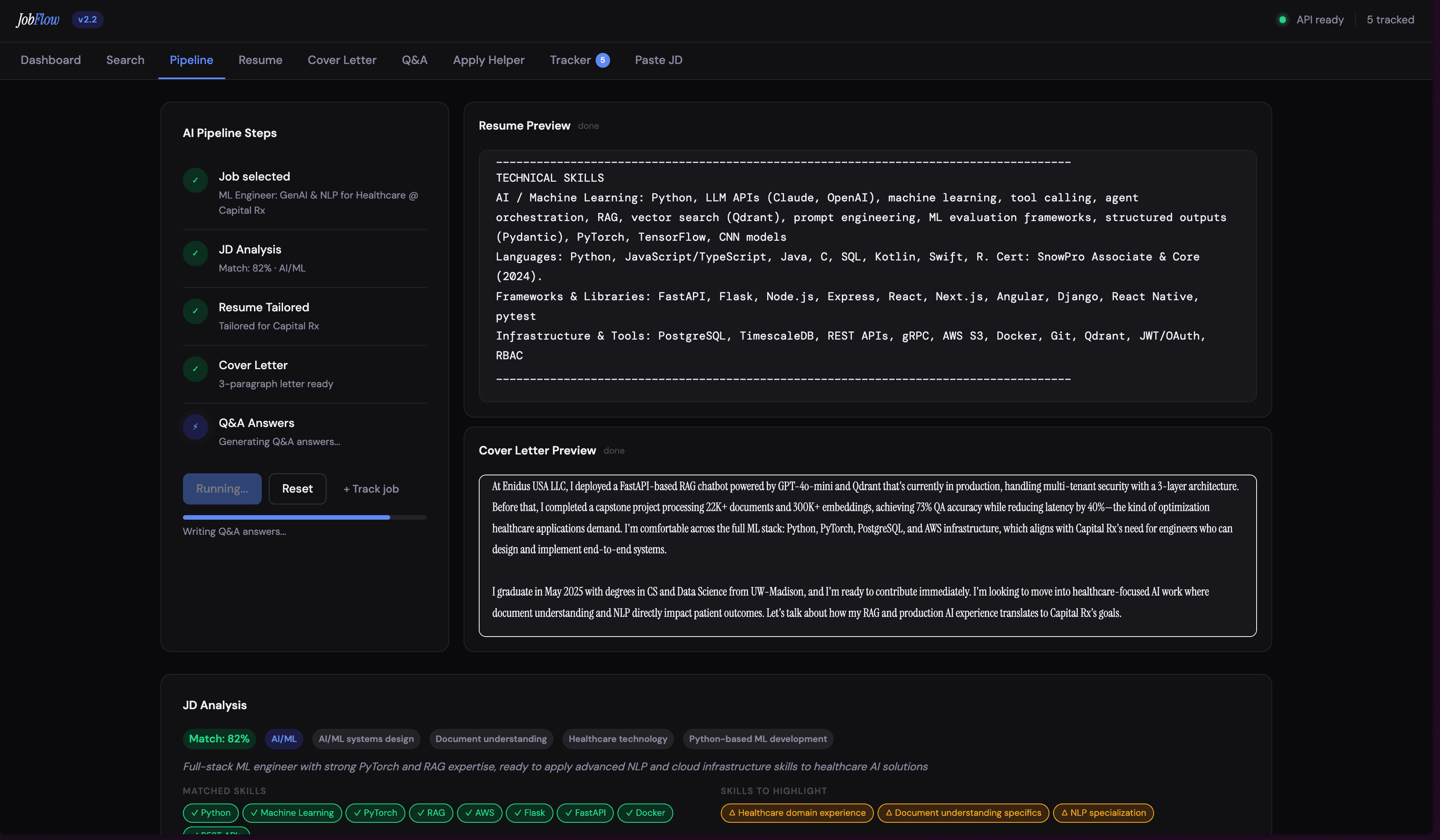Click the Docker matched skill chip

point(645,813)
